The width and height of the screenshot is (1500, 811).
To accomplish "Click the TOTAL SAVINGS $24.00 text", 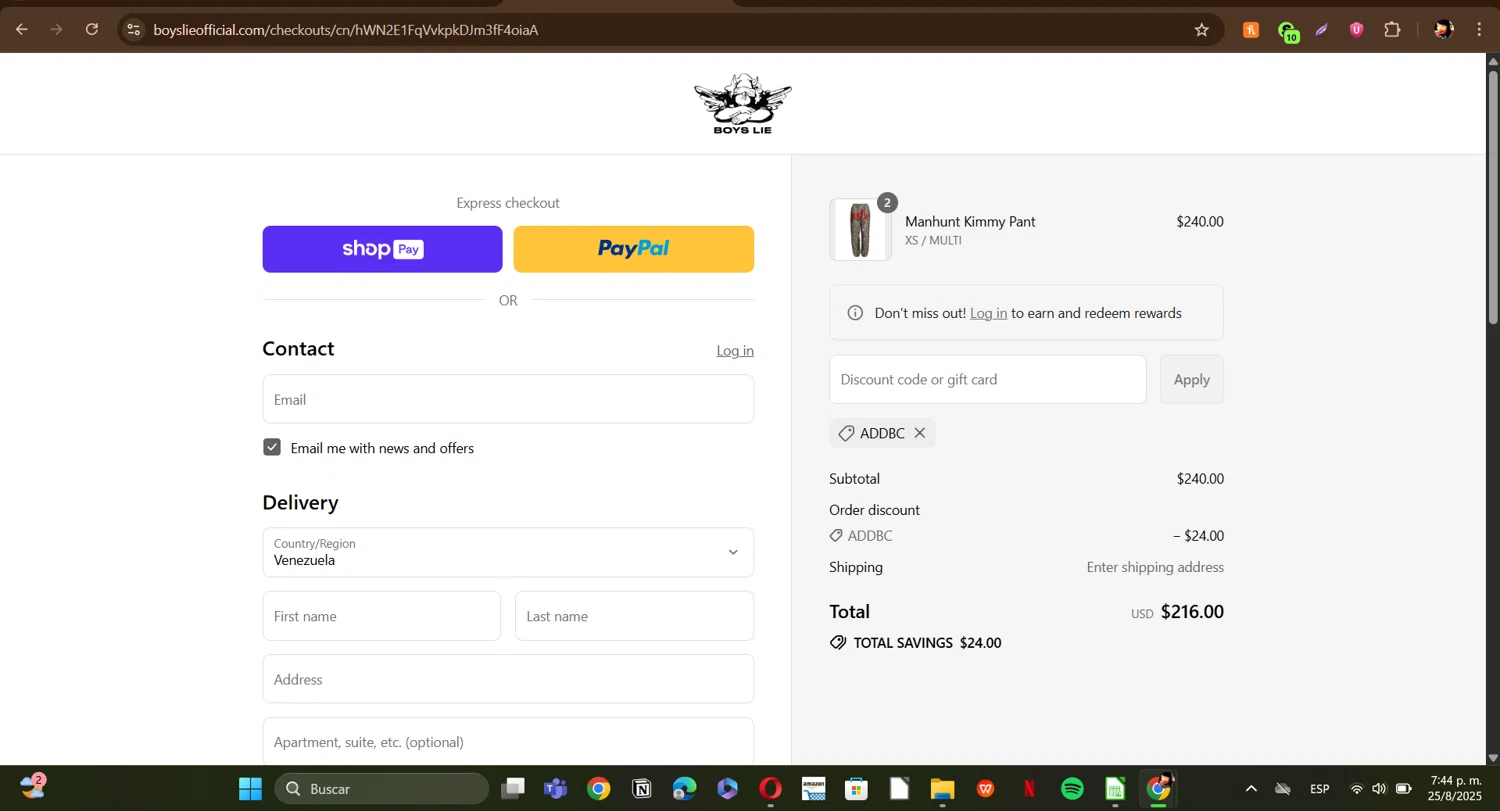I will (927, 643).
